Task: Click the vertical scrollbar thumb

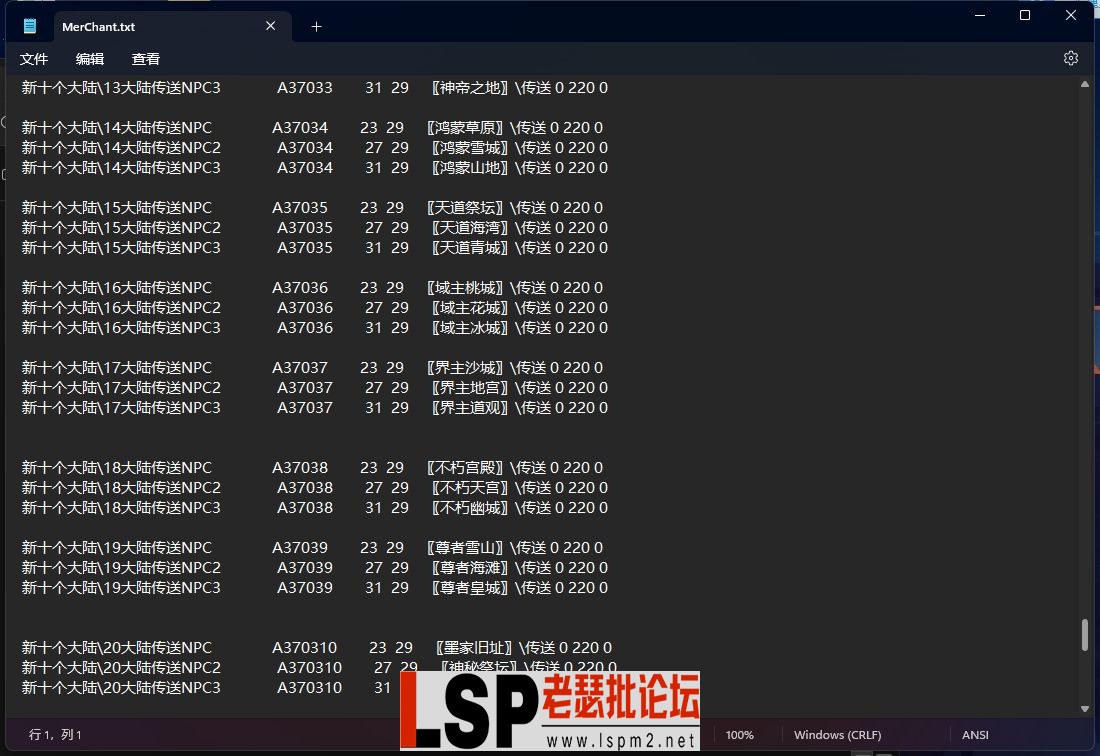Action: [x=1085, y=635]
